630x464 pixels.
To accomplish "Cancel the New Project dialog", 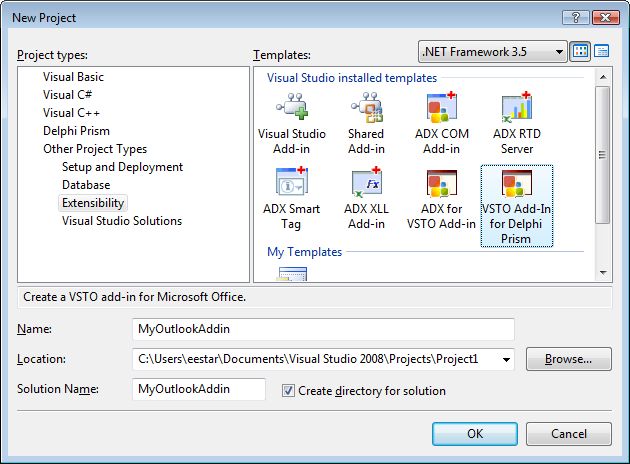I will tap(569, 434).
